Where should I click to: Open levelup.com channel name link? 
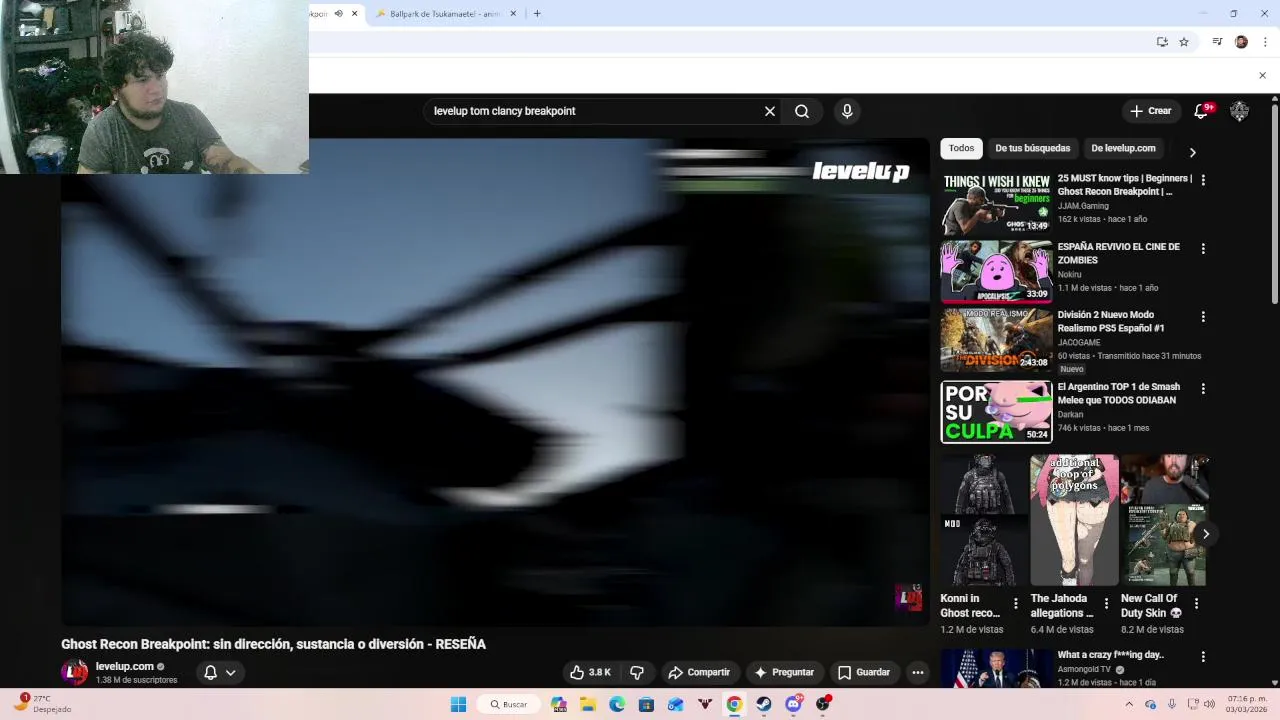[125, 666]
